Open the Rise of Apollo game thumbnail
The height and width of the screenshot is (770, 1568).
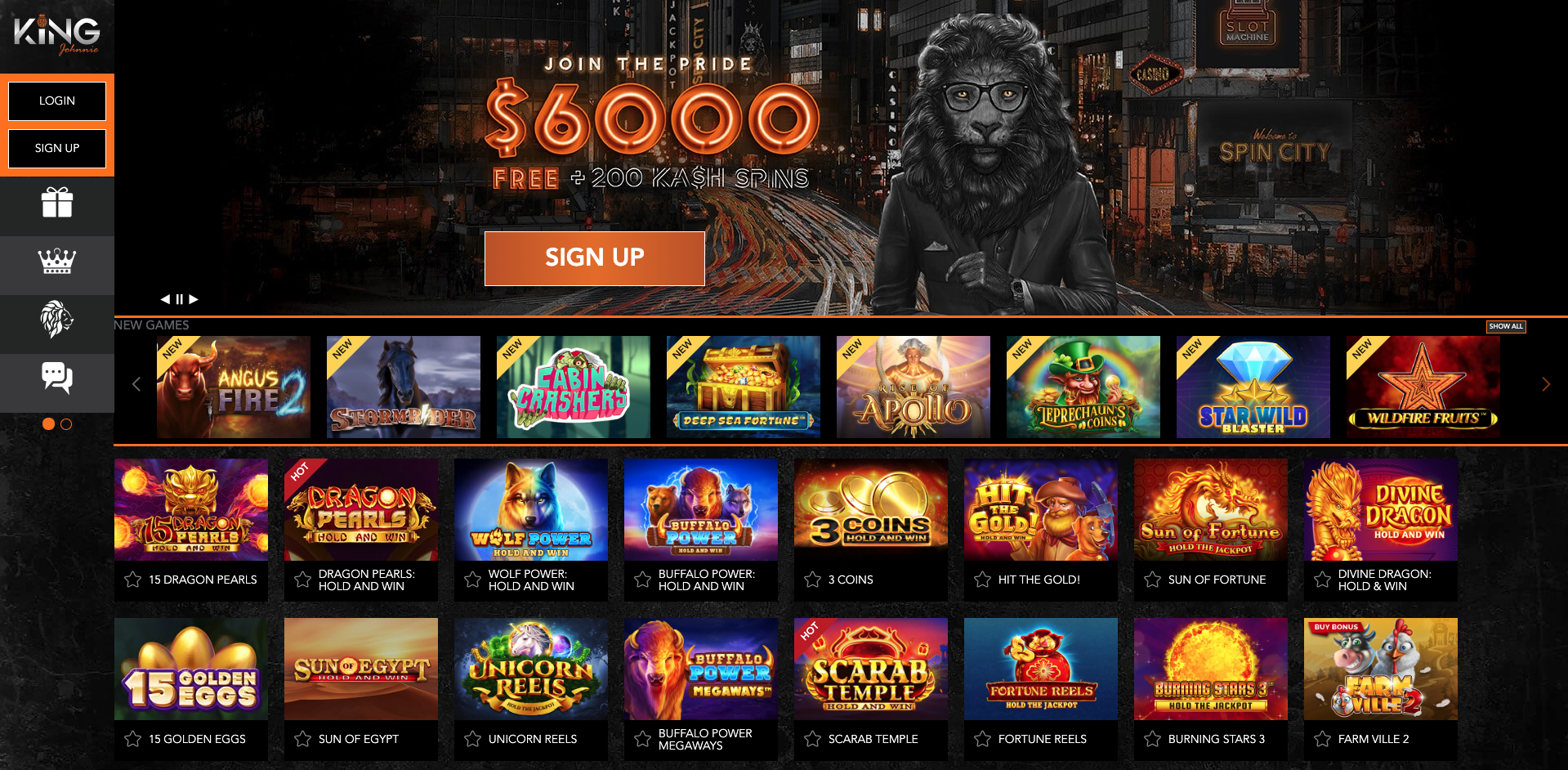[914, 387]
